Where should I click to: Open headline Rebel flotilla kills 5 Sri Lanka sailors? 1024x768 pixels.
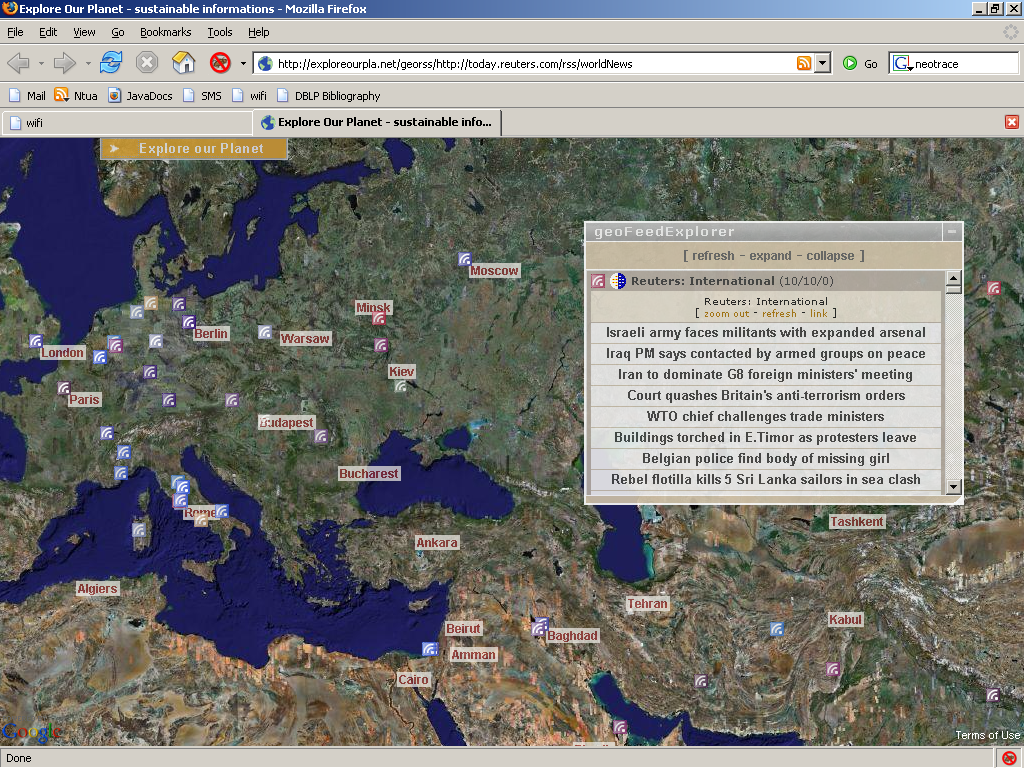(765, 479)
